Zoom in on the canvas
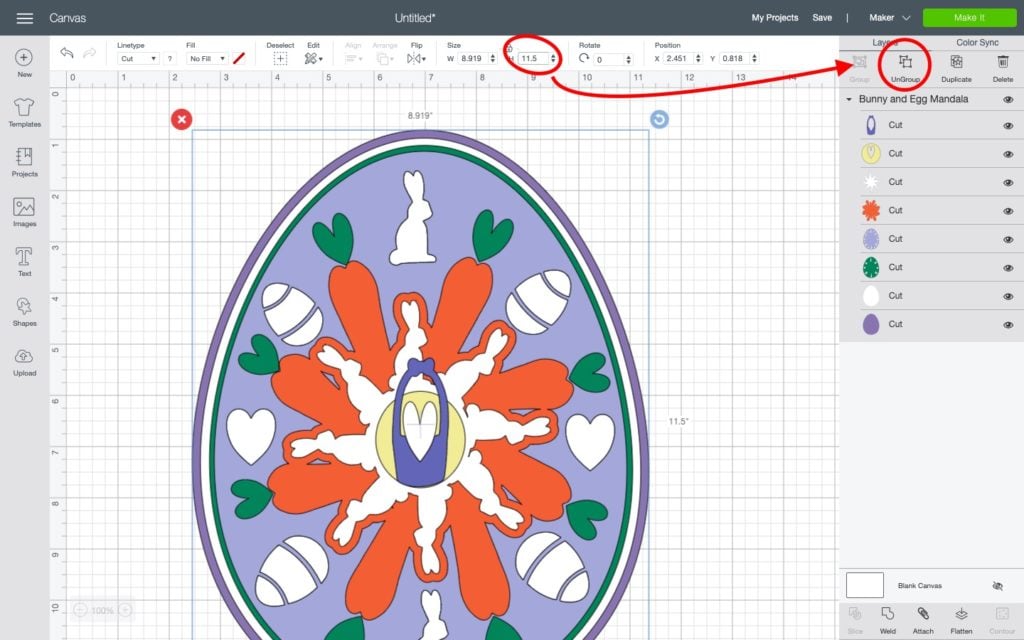 click(125, 610)
